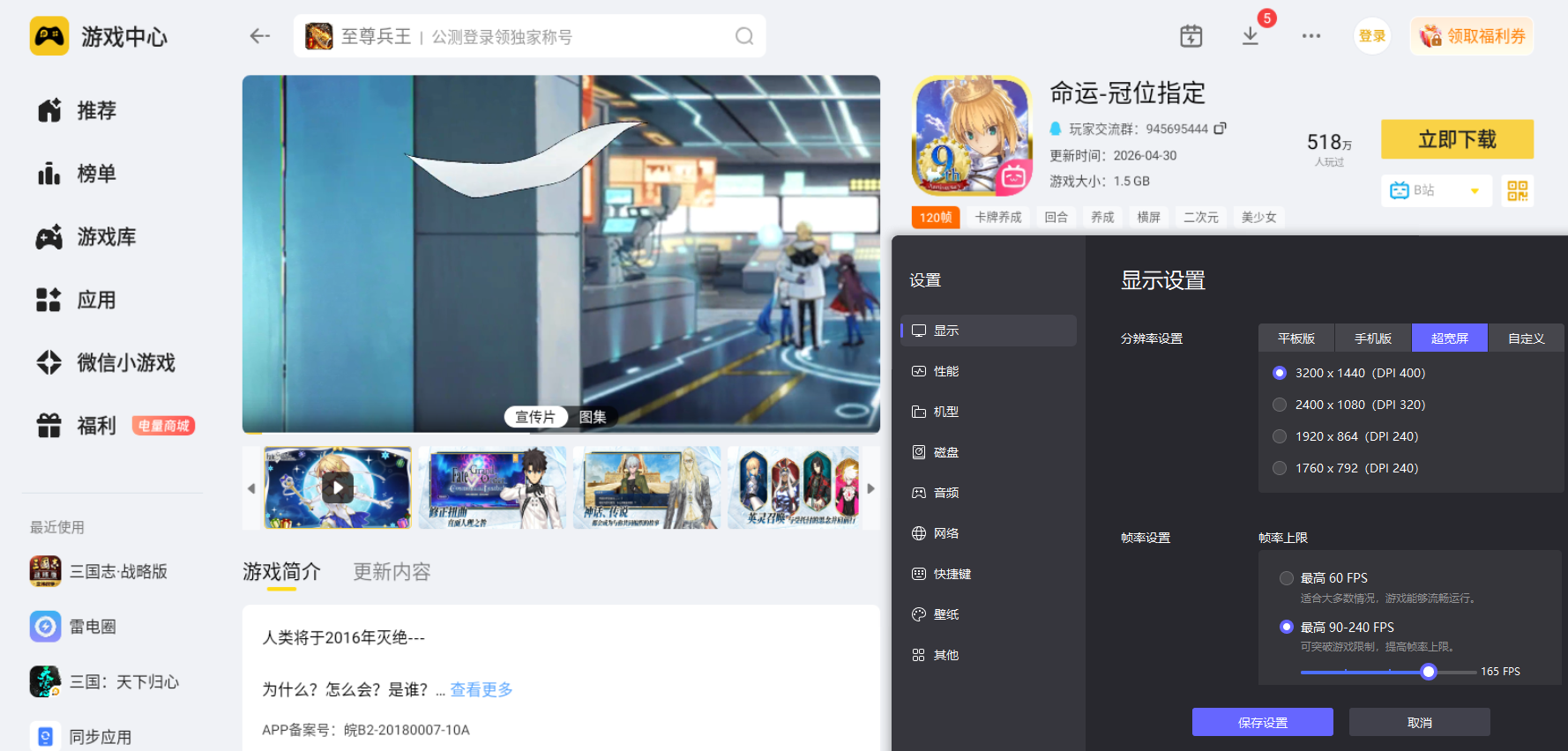Viewport: 1568px width, 751px height.
Task: Show next screenshot thumbnails arrow
Action: [x=870, y=488]
